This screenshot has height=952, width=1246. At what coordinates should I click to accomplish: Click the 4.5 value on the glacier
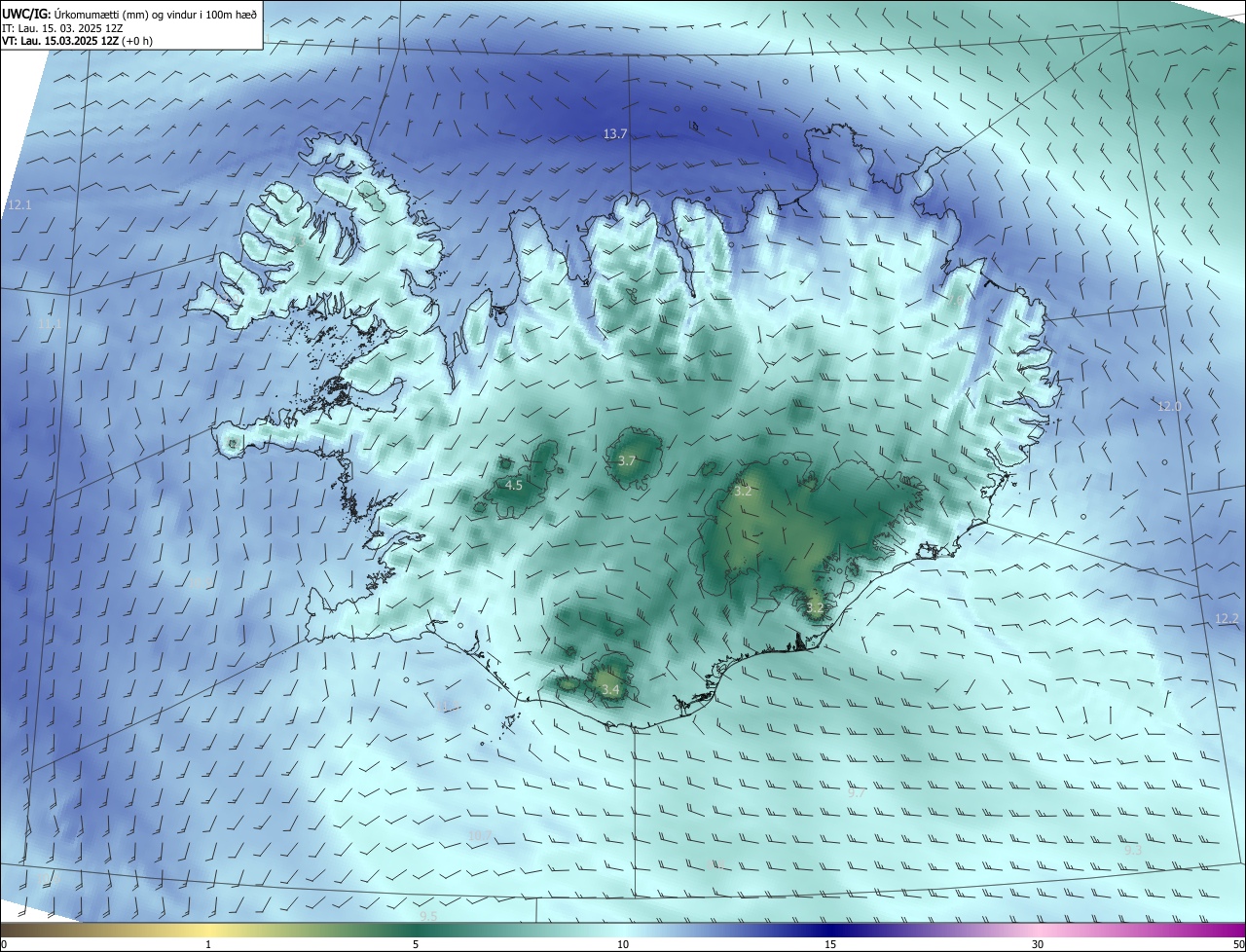pos(513,485)
